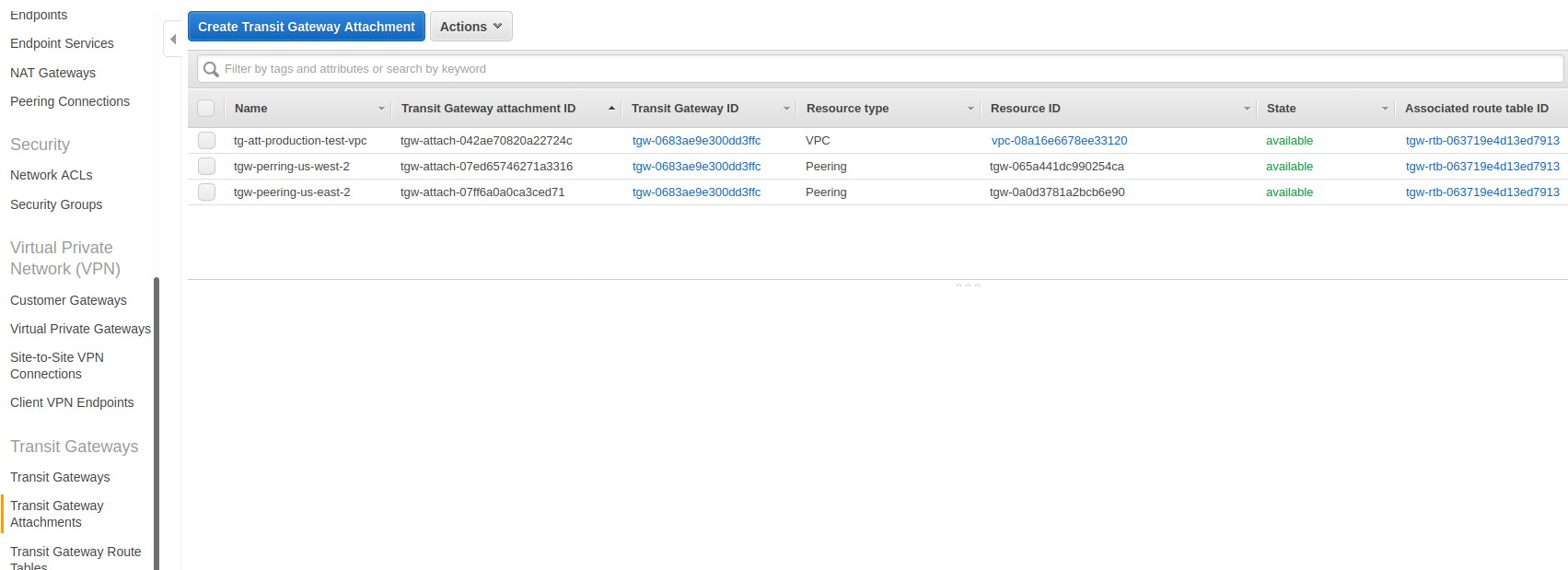Click resource ID tgw-0a0d3781a2bcb6e90
Viewport: 1568px width, 570px height.
click(1057, 192)
